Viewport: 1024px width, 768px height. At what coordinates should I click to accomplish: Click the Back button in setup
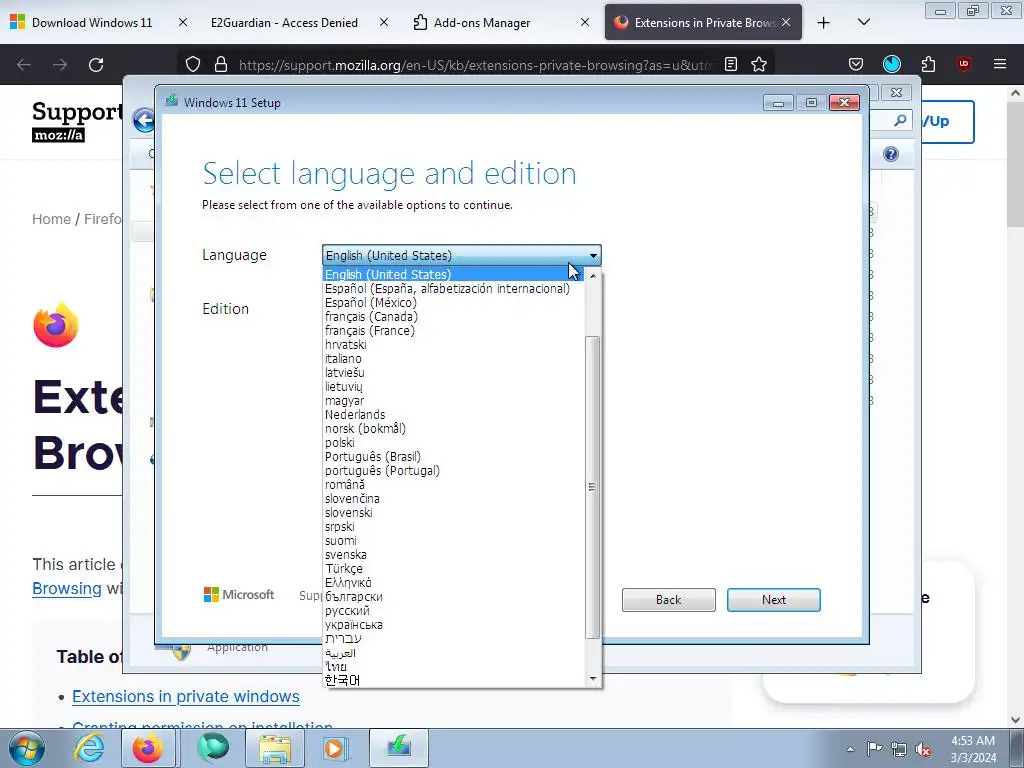[669, 600]
